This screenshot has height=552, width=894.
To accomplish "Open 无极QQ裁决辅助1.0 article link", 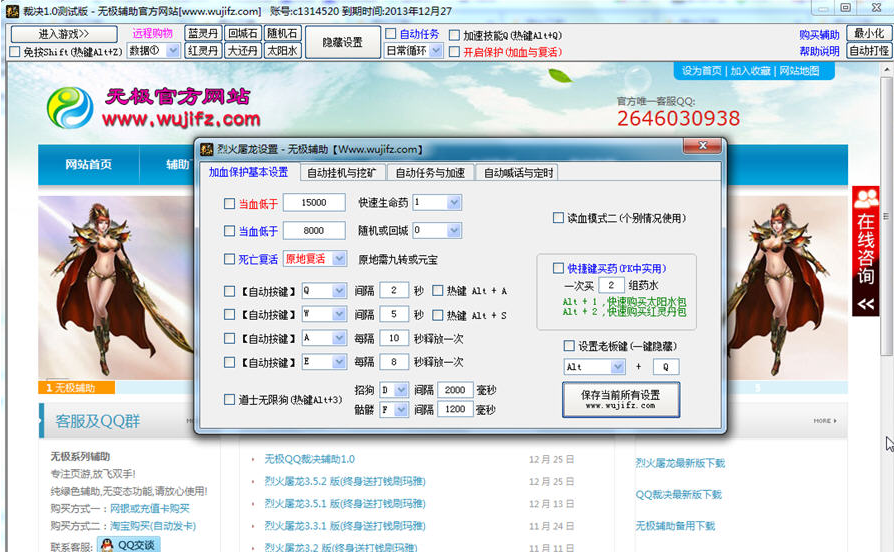I will pos(310,459).
